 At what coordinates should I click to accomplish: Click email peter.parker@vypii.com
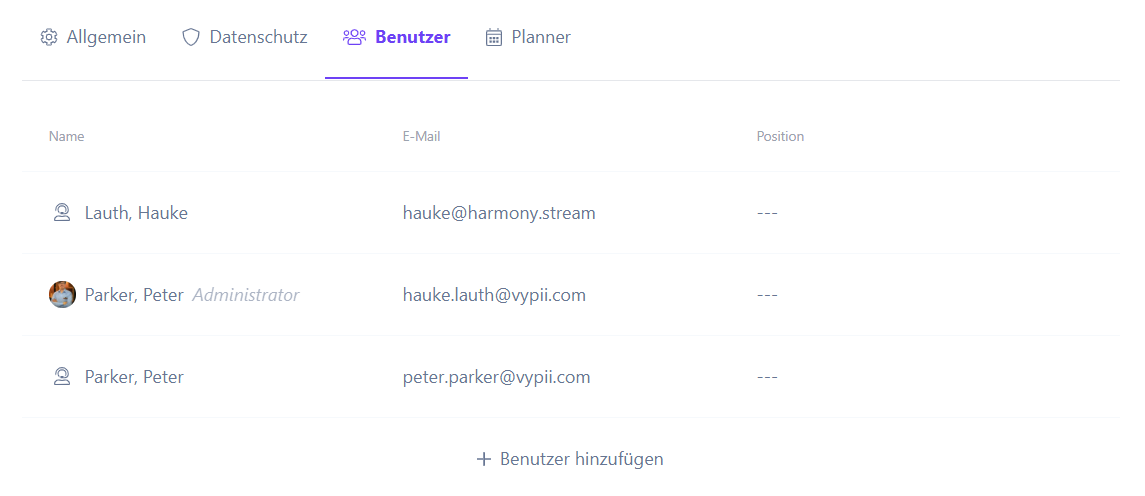pos(497,376)
